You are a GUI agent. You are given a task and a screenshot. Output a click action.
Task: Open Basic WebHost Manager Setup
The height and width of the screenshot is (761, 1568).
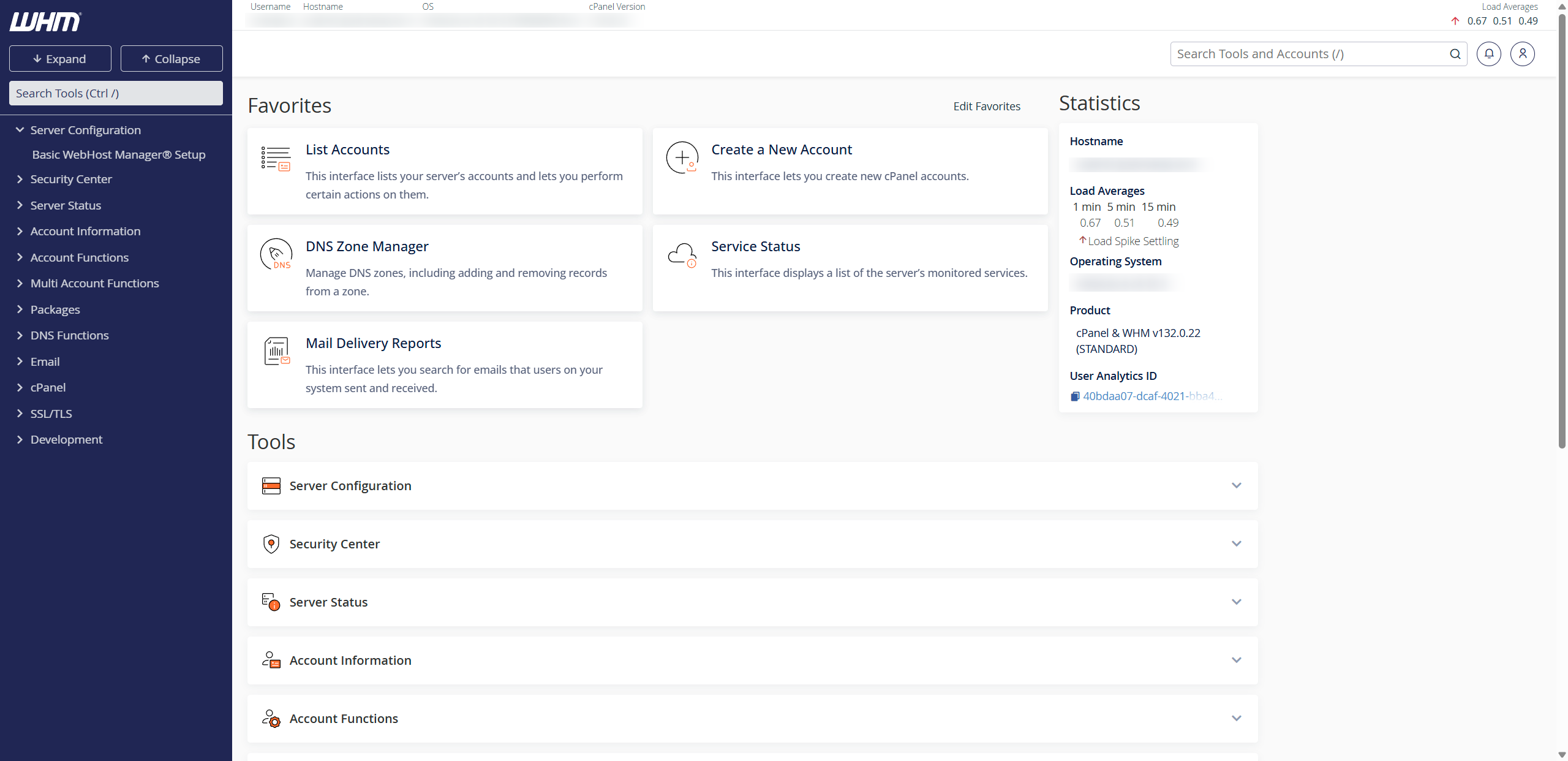(x=119, y=154)
